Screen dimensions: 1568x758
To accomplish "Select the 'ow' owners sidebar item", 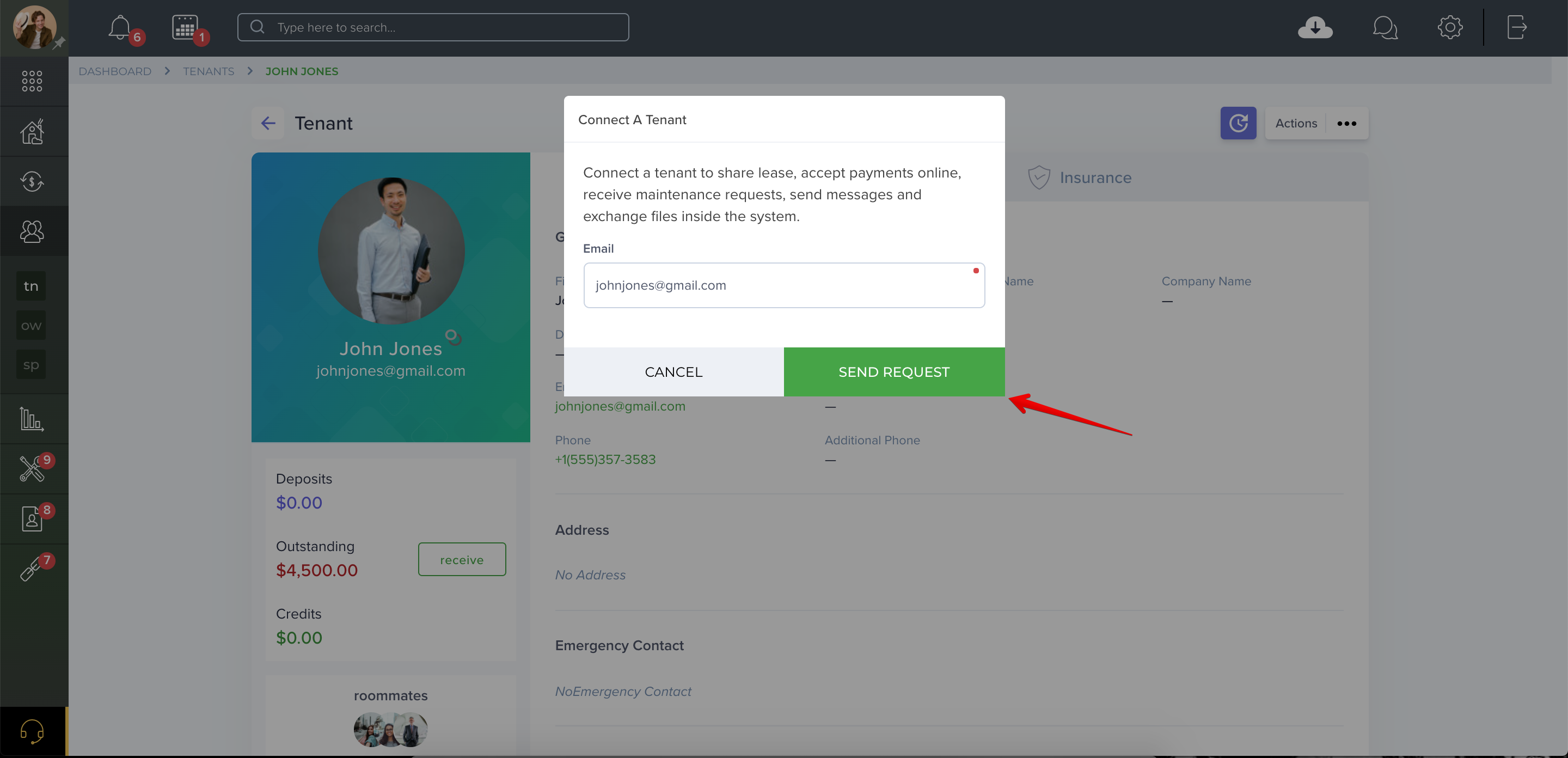I will [x=31, y=326].
